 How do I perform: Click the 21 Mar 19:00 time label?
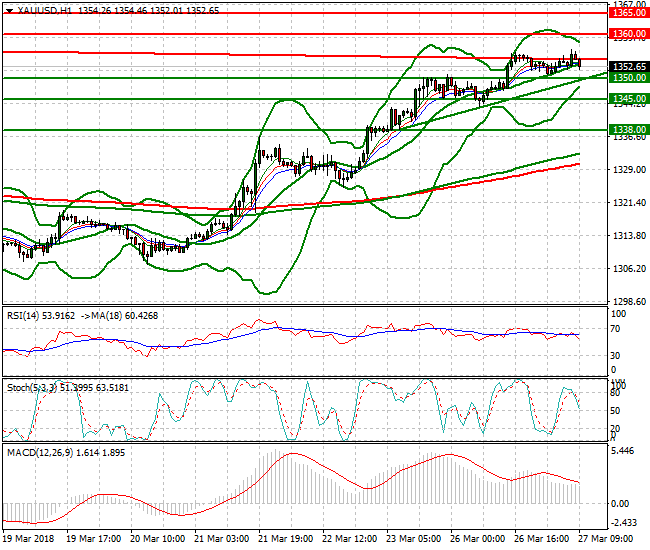[x=286, y=539]
